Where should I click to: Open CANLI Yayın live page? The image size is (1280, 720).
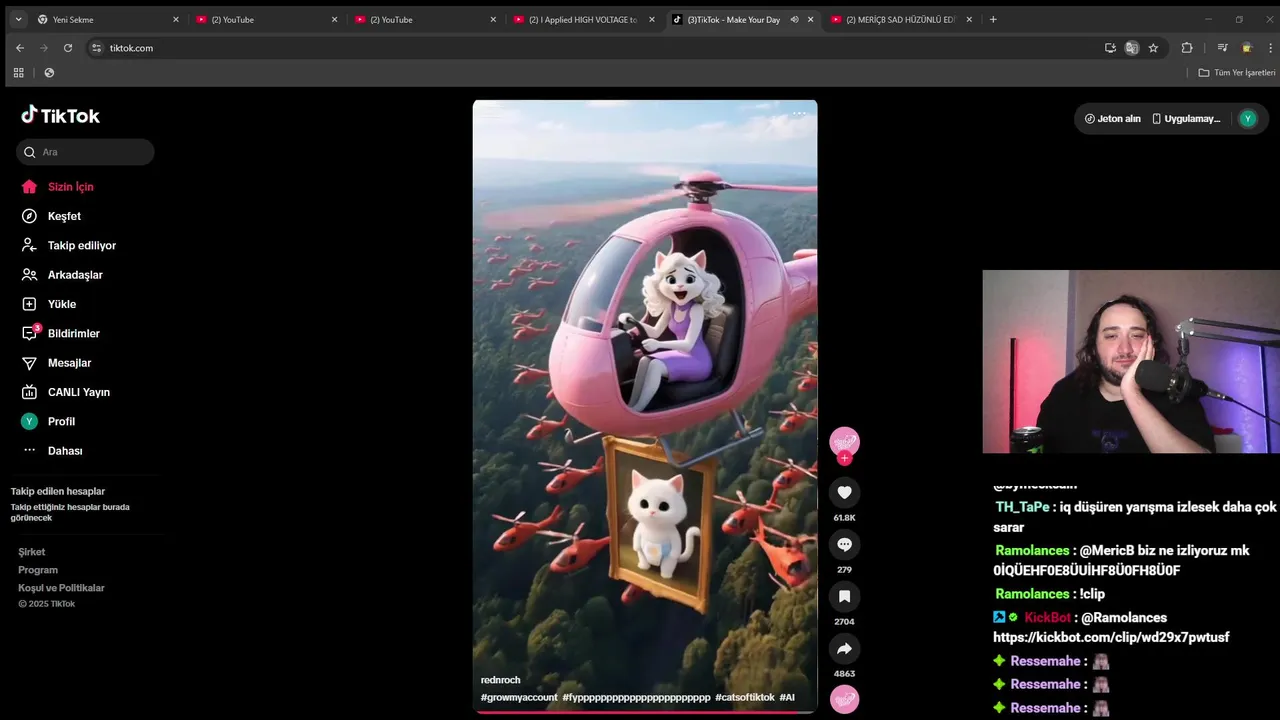pyautogui.click(x=66, y=392)
